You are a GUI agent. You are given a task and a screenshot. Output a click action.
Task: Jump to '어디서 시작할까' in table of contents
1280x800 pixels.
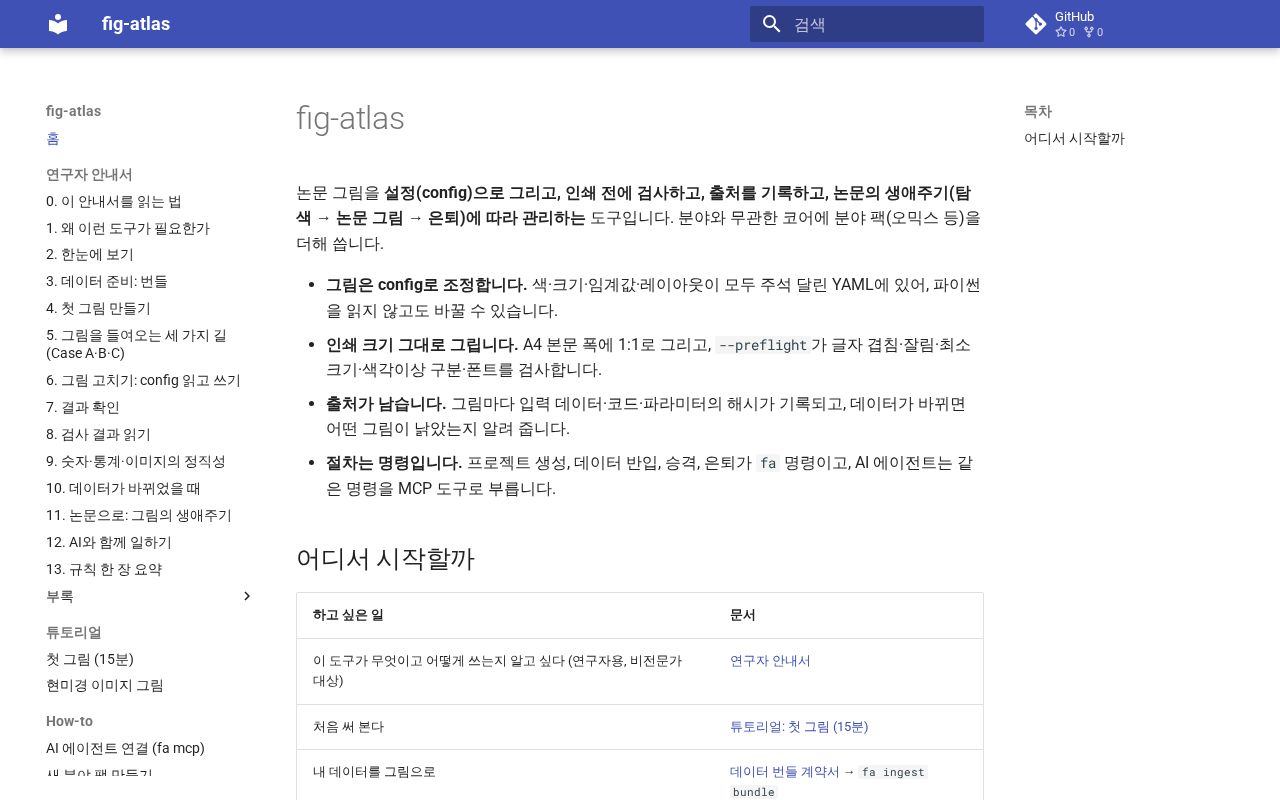click(x=1074, y=139)
